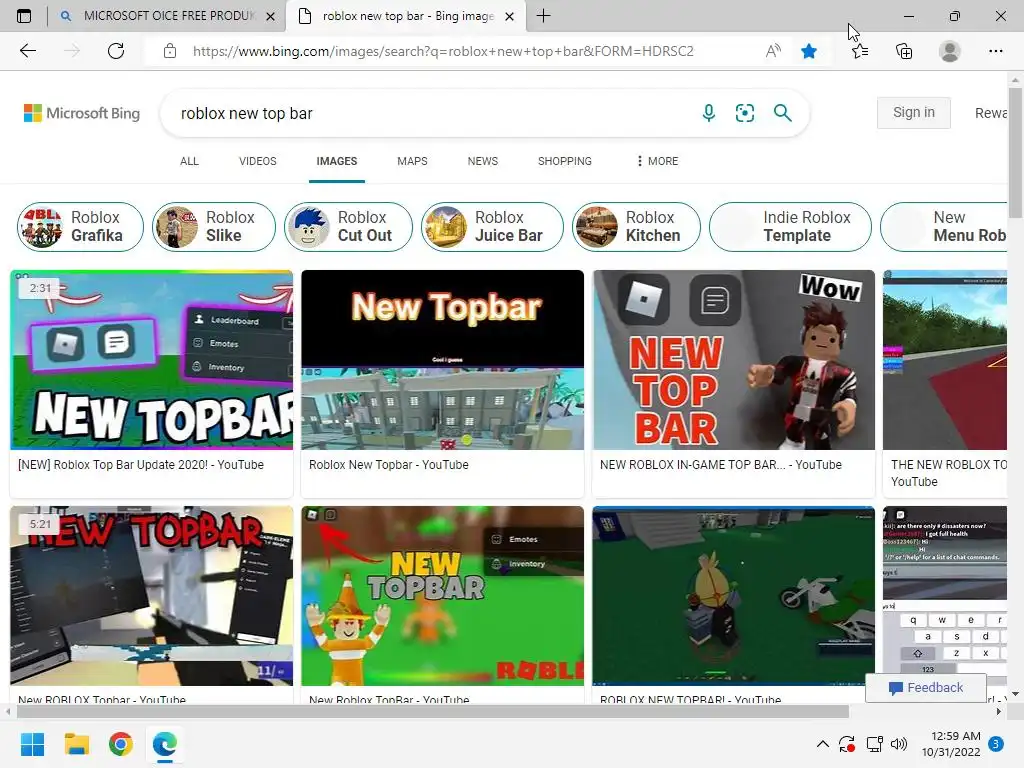Switch to MICROSOFT OICE FREE PRODUK tab
The height and width of the screenshot is (768, 1024).
[166, 16]
